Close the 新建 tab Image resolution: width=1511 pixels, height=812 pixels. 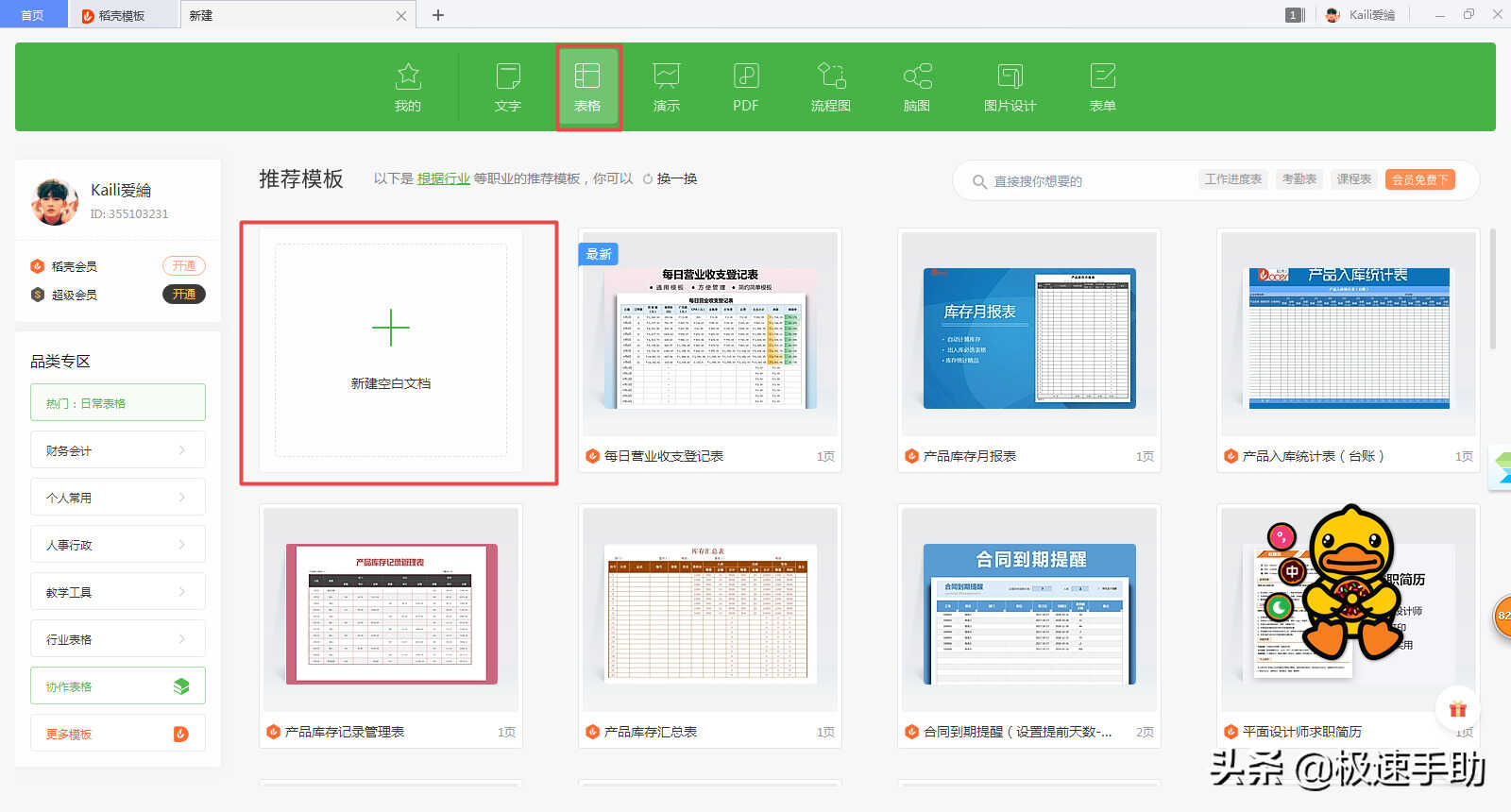pos(401,16)
